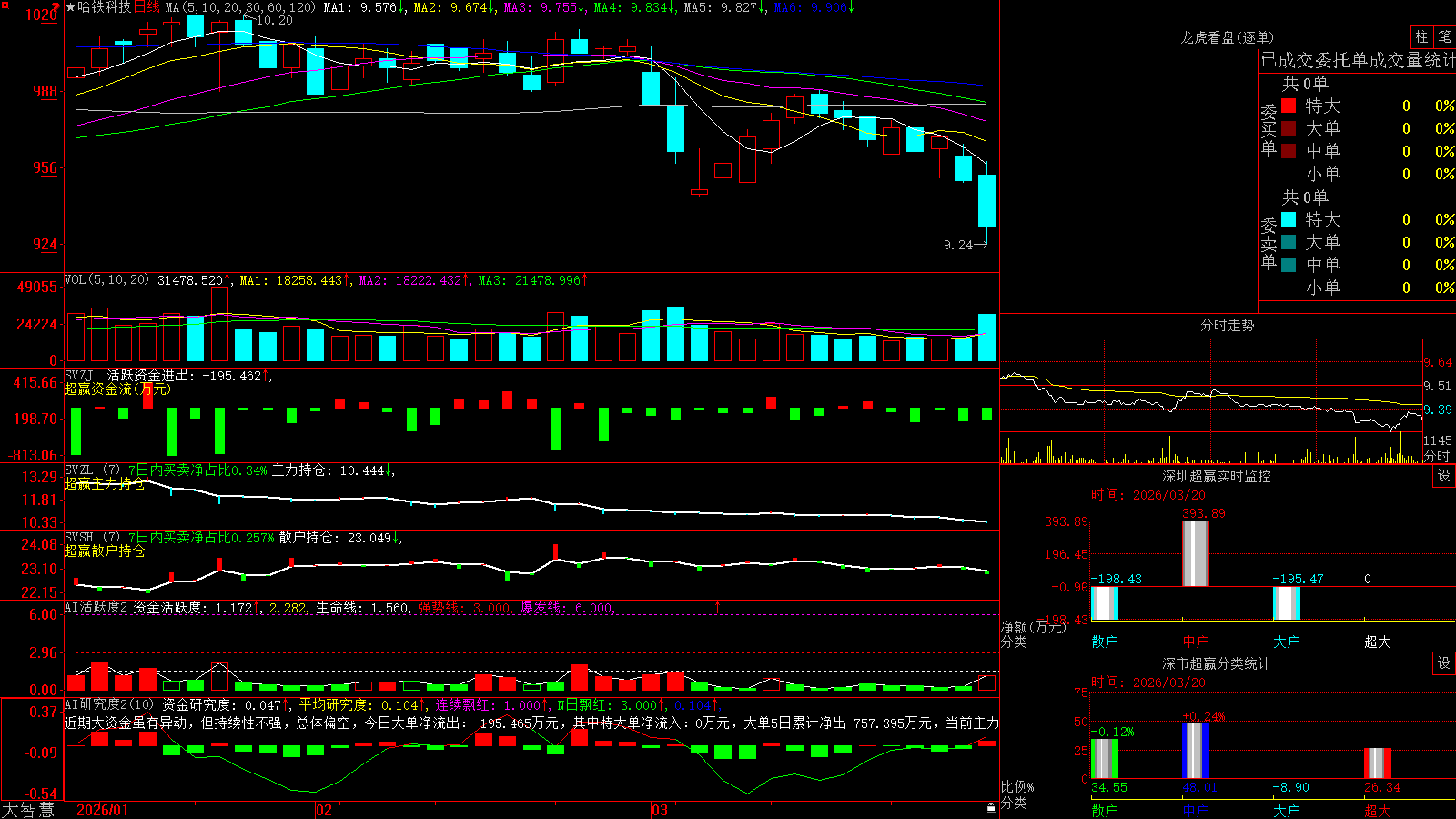
Task: Click the 散户 label under 实时监控 chart
Action: (1105, 642)
